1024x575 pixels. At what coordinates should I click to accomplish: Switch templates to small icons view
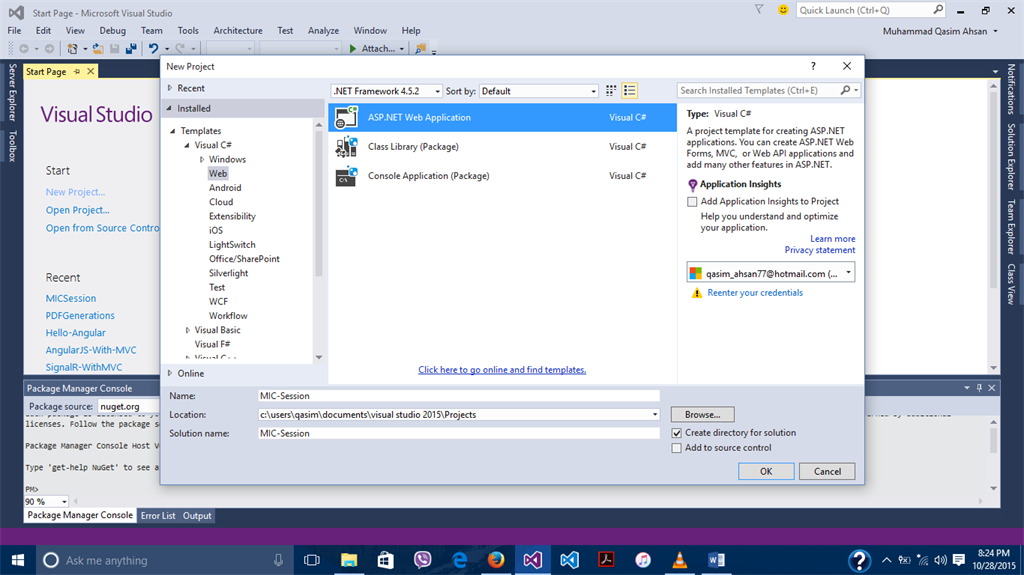point(611,91)
